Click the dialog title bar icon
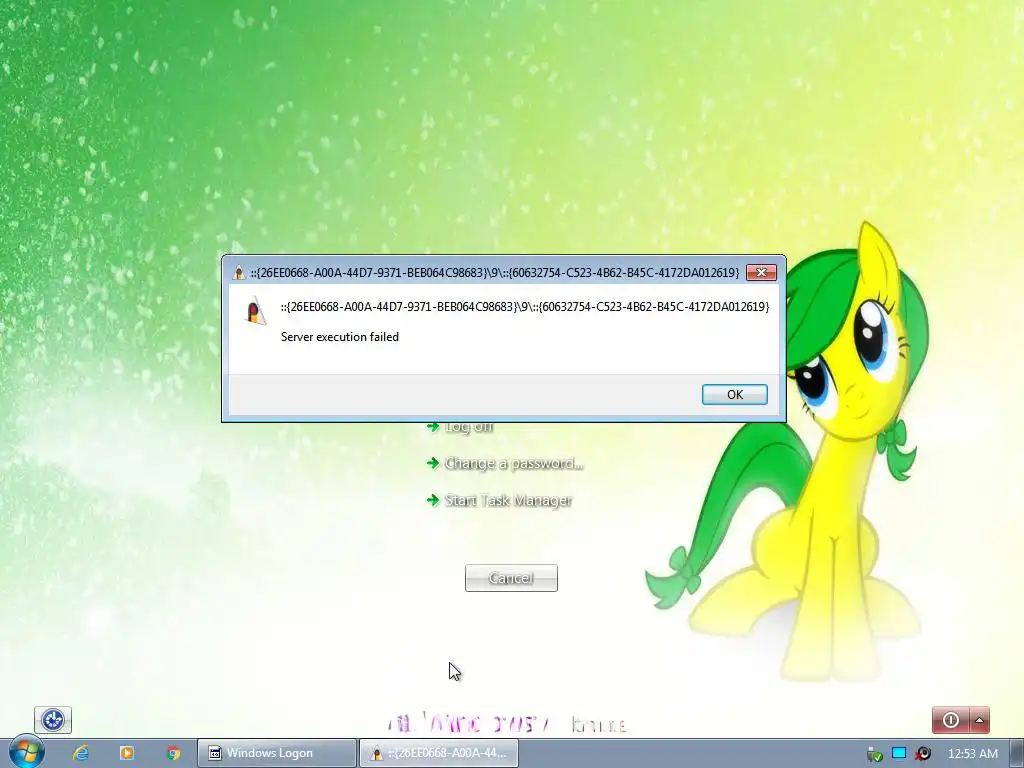Image resolution: width=1024 pixels, height=768 pixels. point(239,272)
